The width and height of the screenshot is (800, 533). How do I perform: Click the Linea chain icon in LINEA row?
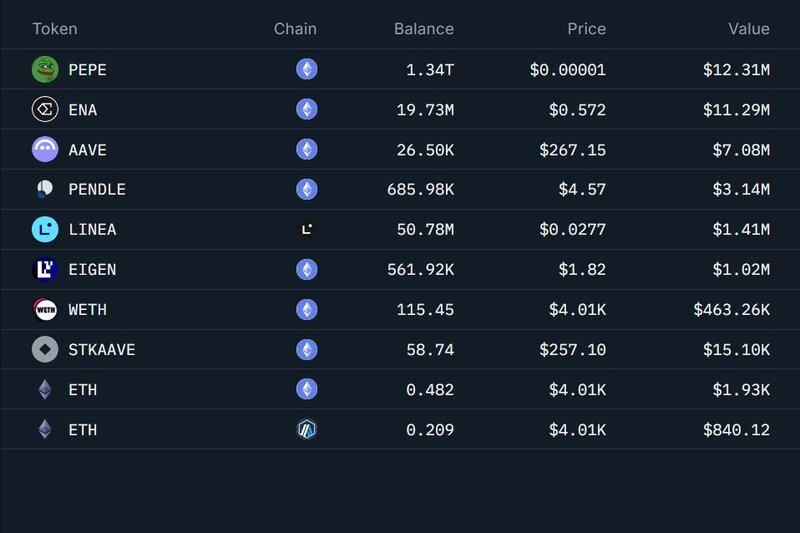coord(307,230)
